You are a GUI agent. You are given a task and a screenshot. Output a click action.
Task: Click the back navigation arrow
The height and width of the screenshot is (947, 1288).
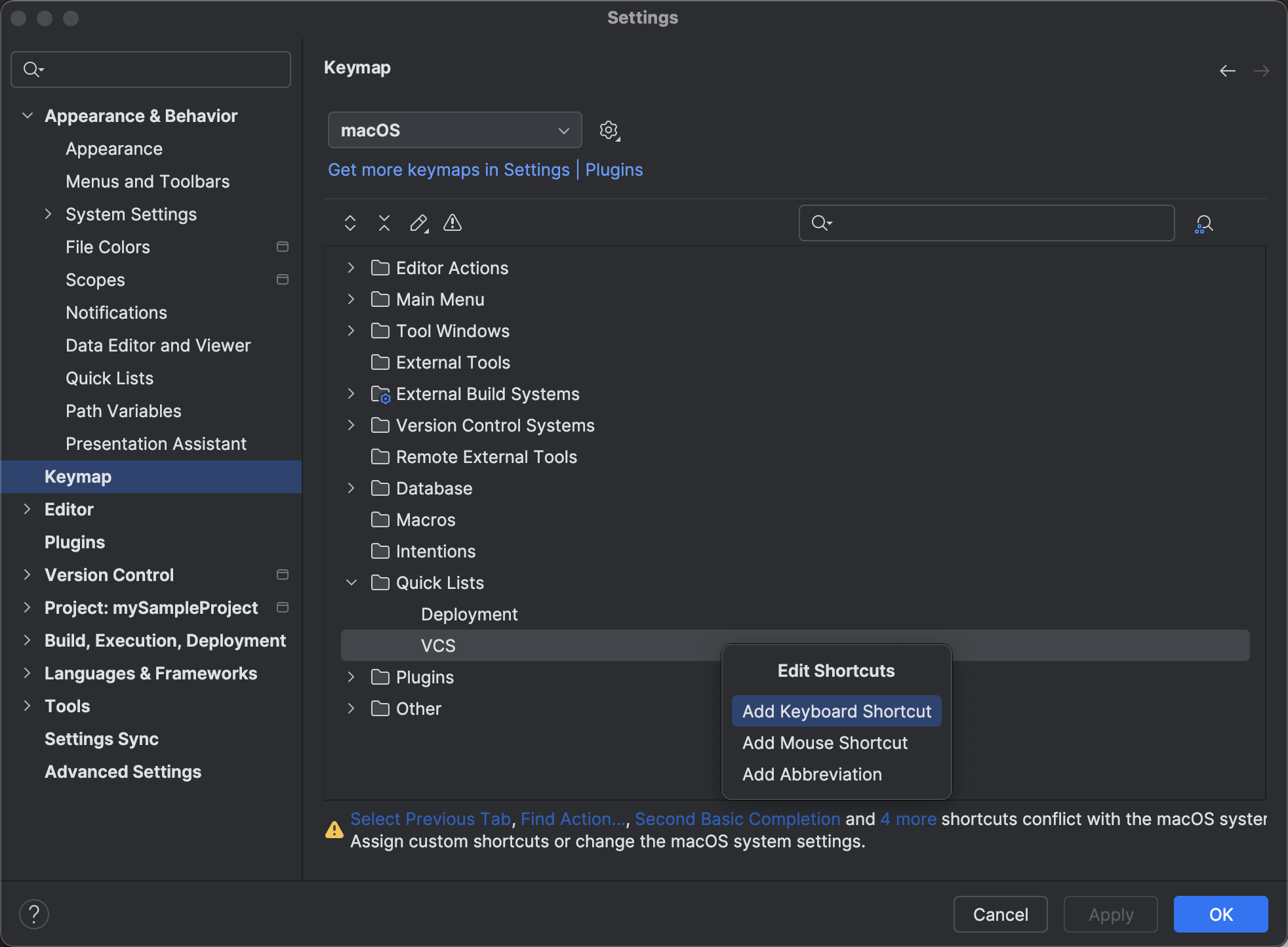tap(1227, 70)
